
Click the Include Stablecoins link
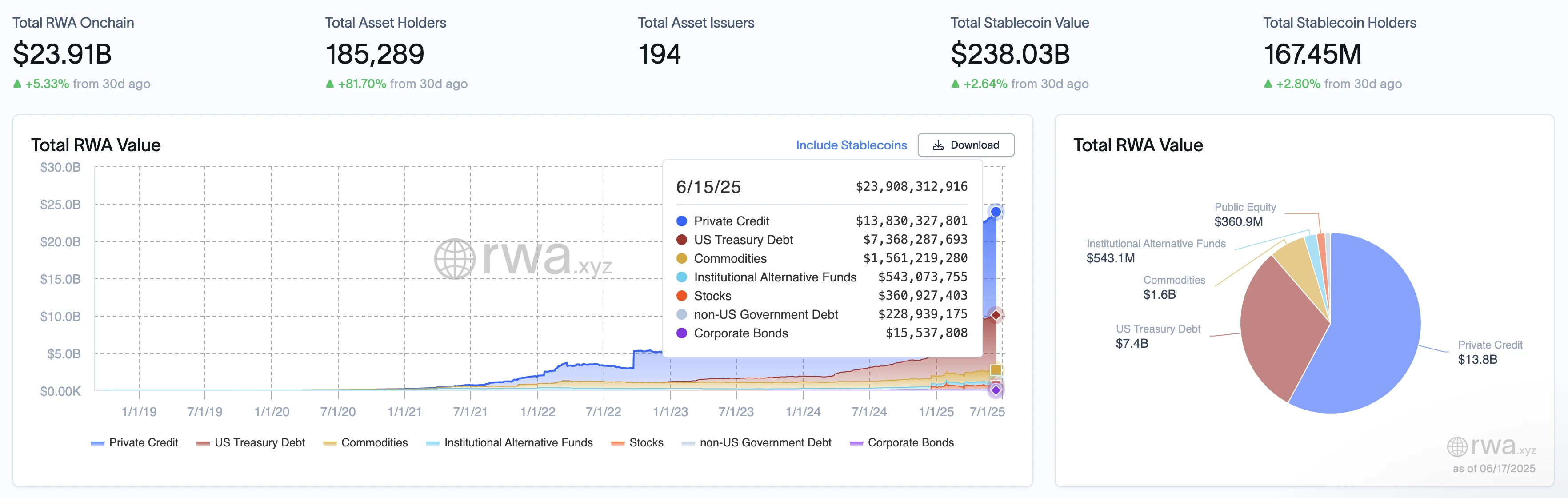pos(851,145)
